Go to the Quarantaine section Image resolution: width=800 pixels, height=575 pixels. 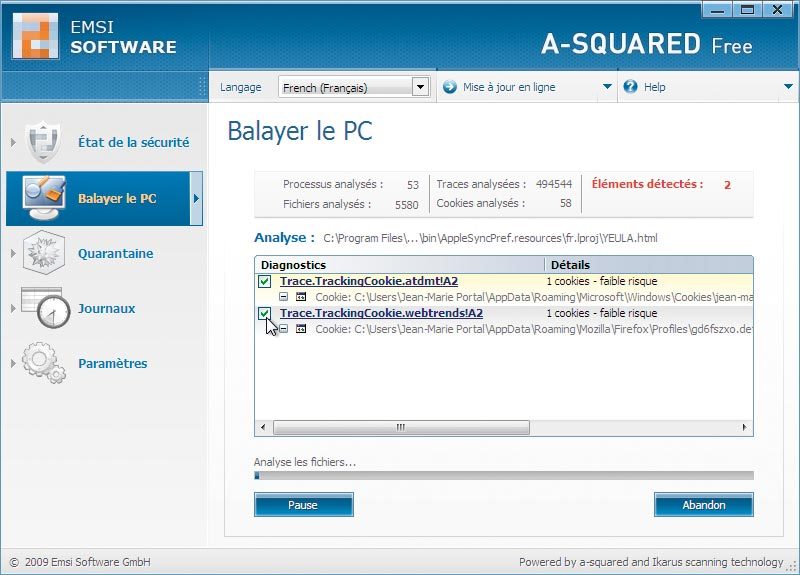click(115, 253)
